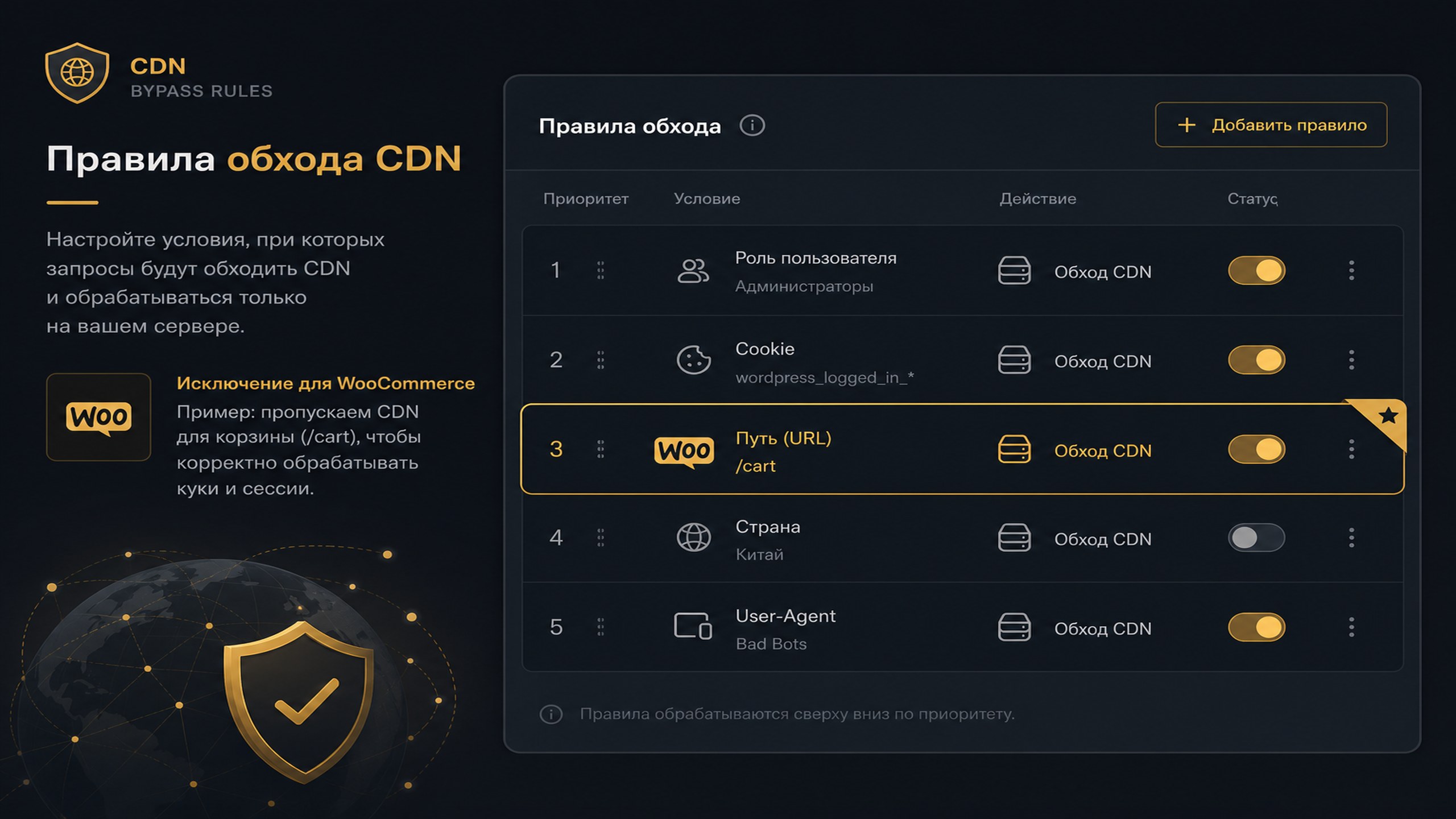Click the Исключение для WooCommerce heading
The width and height of the screenshot is (1456, 819).
(325, 383)
